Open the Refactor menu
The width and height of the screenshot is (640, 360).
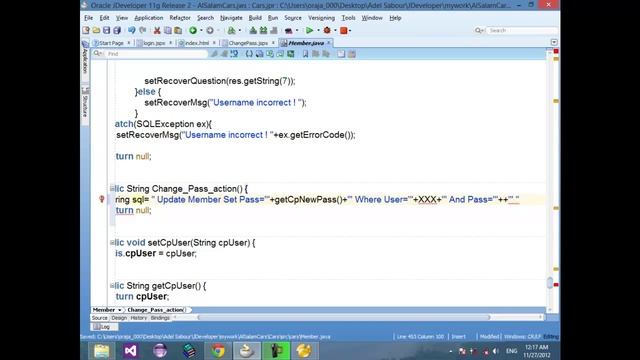[x=180, y=18]
